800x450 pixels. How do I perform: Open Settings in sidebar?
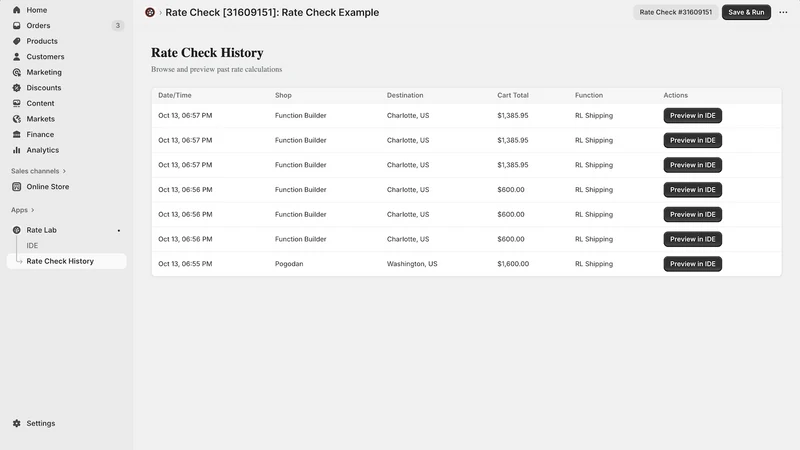41,423
